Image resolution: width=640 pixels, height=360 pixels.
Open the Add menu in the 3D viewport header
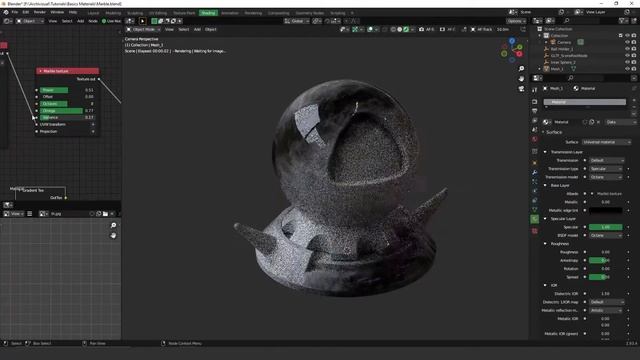[x=197, y=29]
